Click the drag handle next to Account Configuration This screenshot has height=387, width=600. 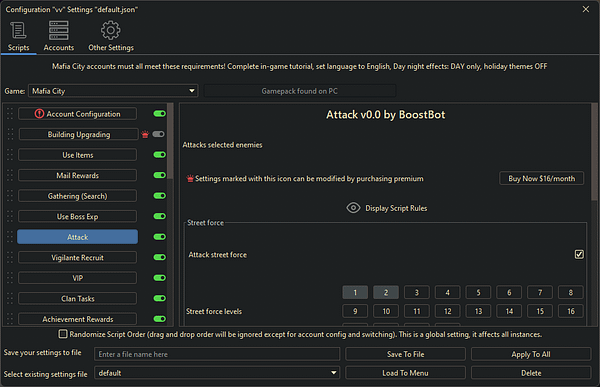10,114
